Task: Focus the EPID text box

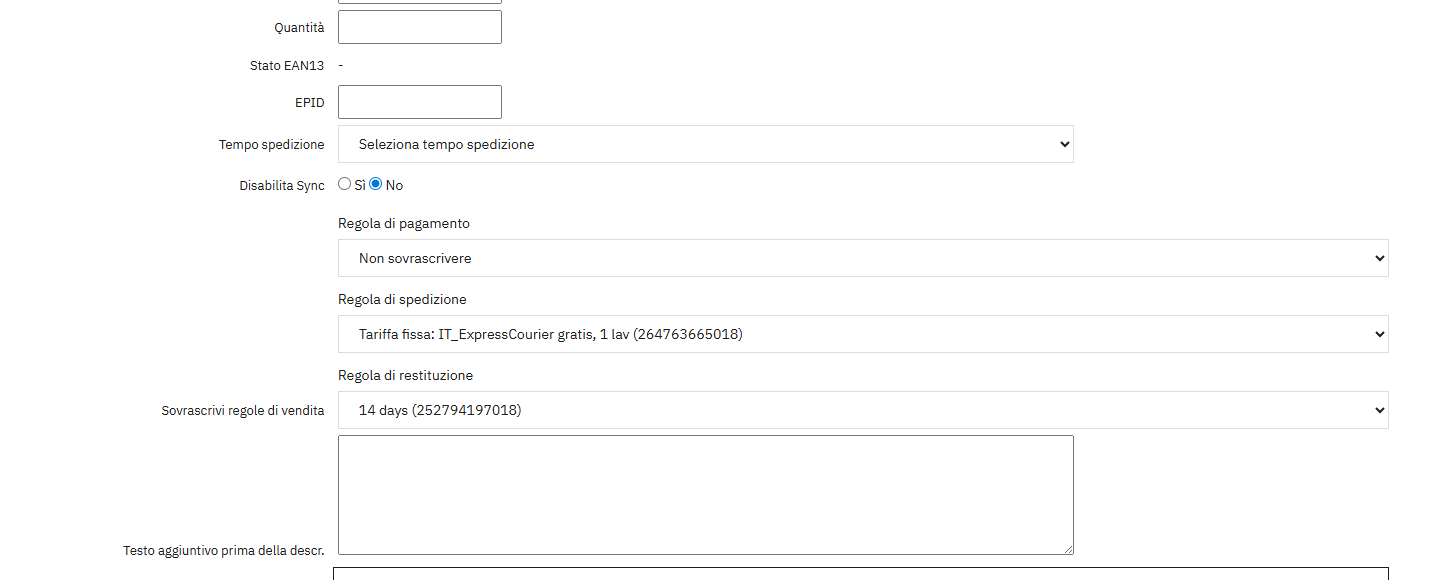Action: pos(420,102)
